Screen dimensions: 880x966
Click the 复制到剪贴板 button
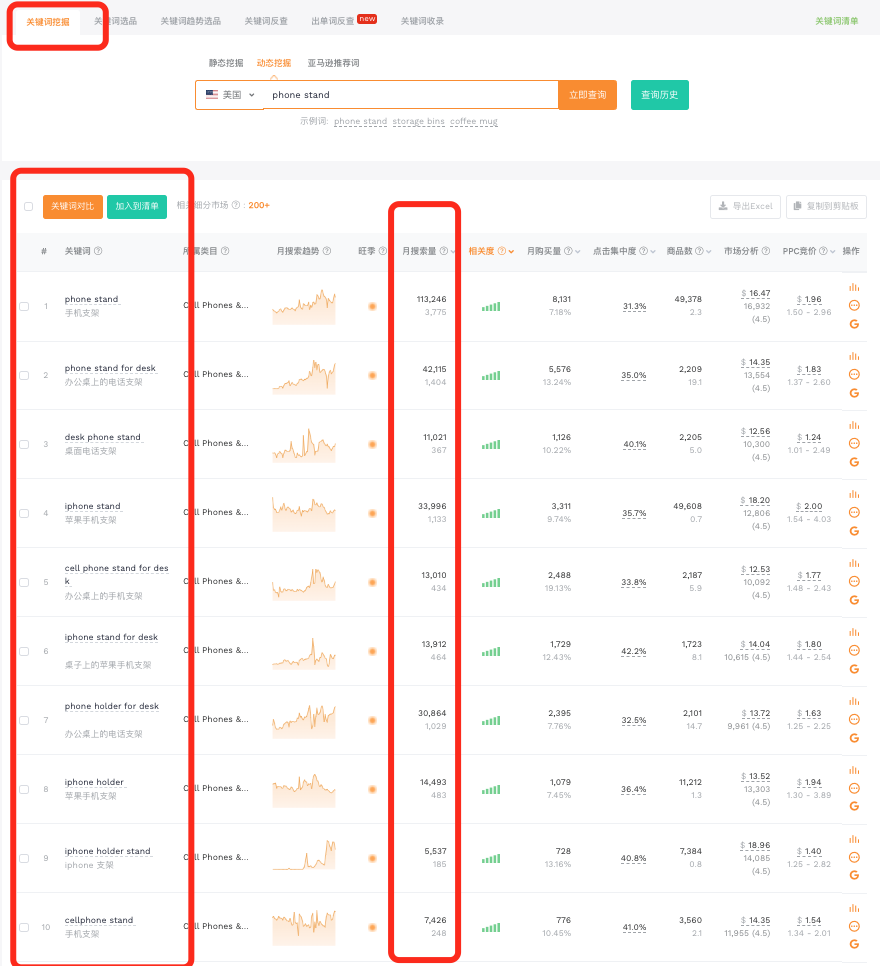826,206
